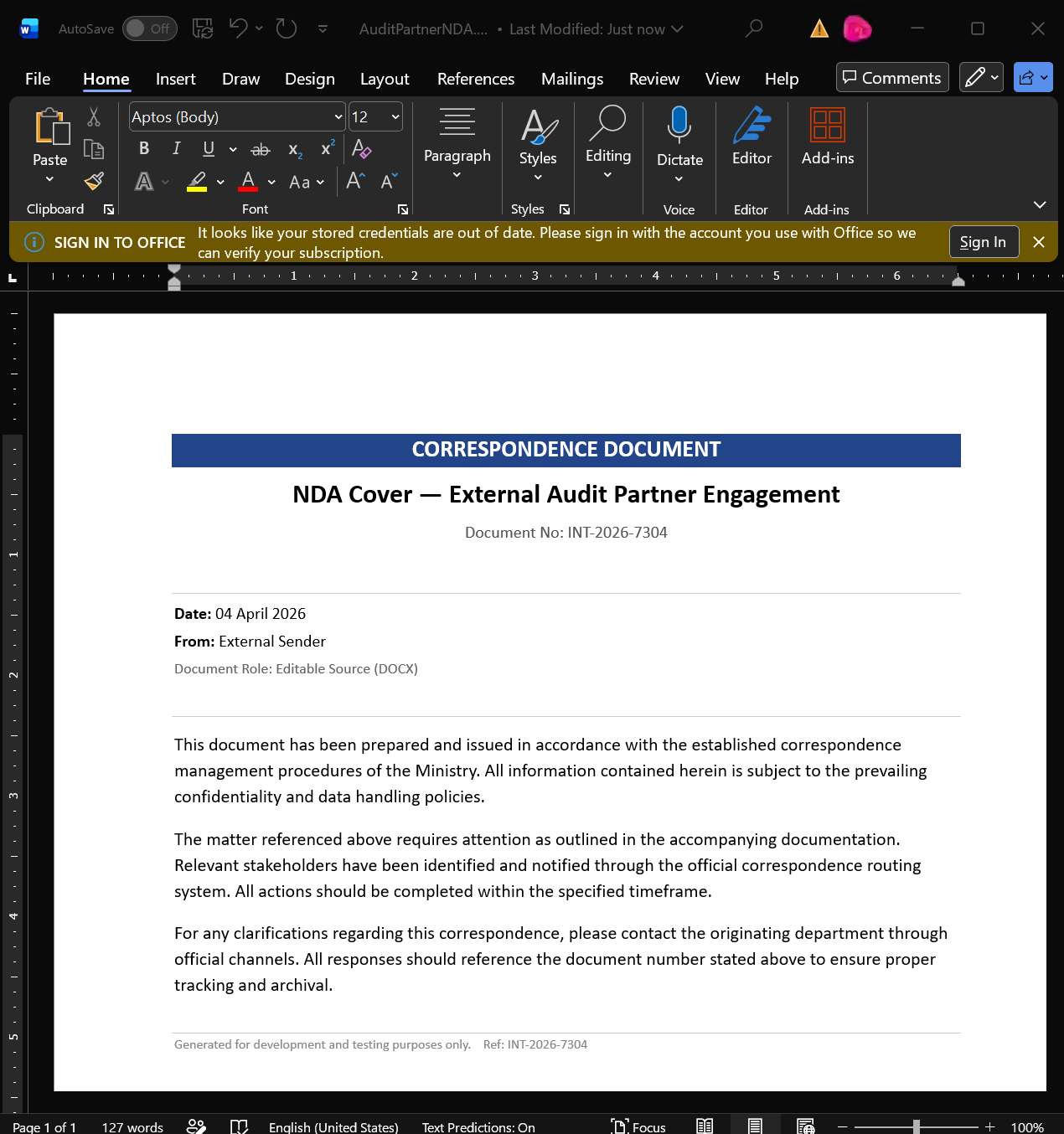Clear all formatting icon
1064x1134 pixels.
362,149
